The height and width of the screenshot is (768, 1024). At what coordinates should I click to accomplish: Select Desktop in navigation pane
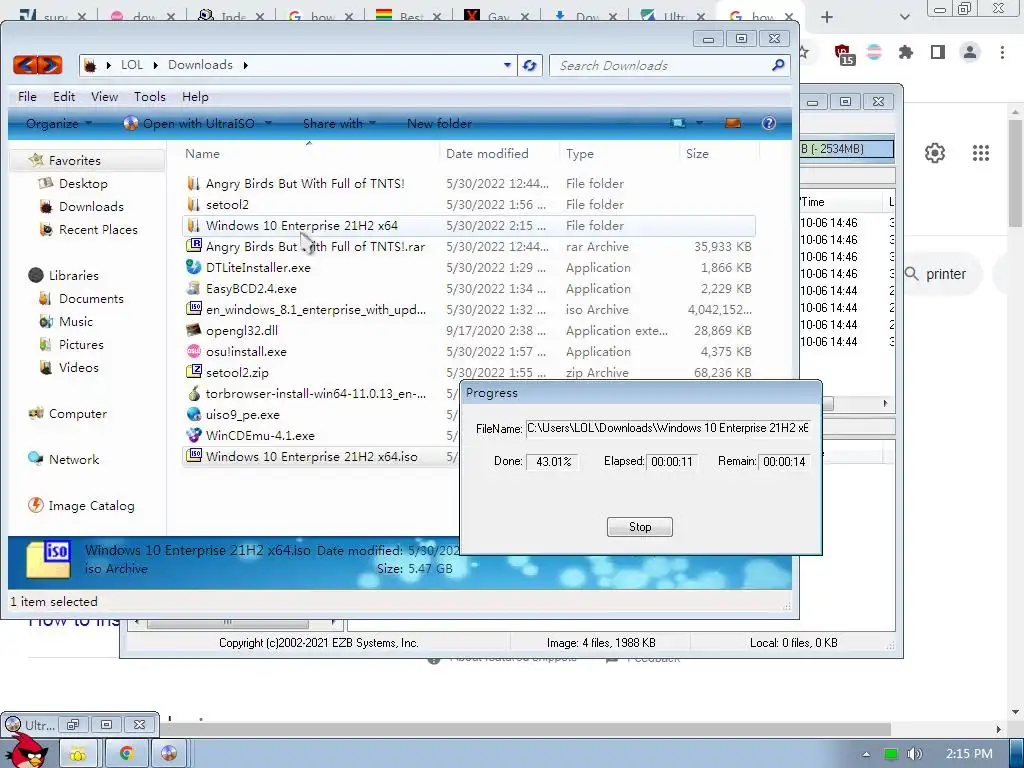coord(83,184)
